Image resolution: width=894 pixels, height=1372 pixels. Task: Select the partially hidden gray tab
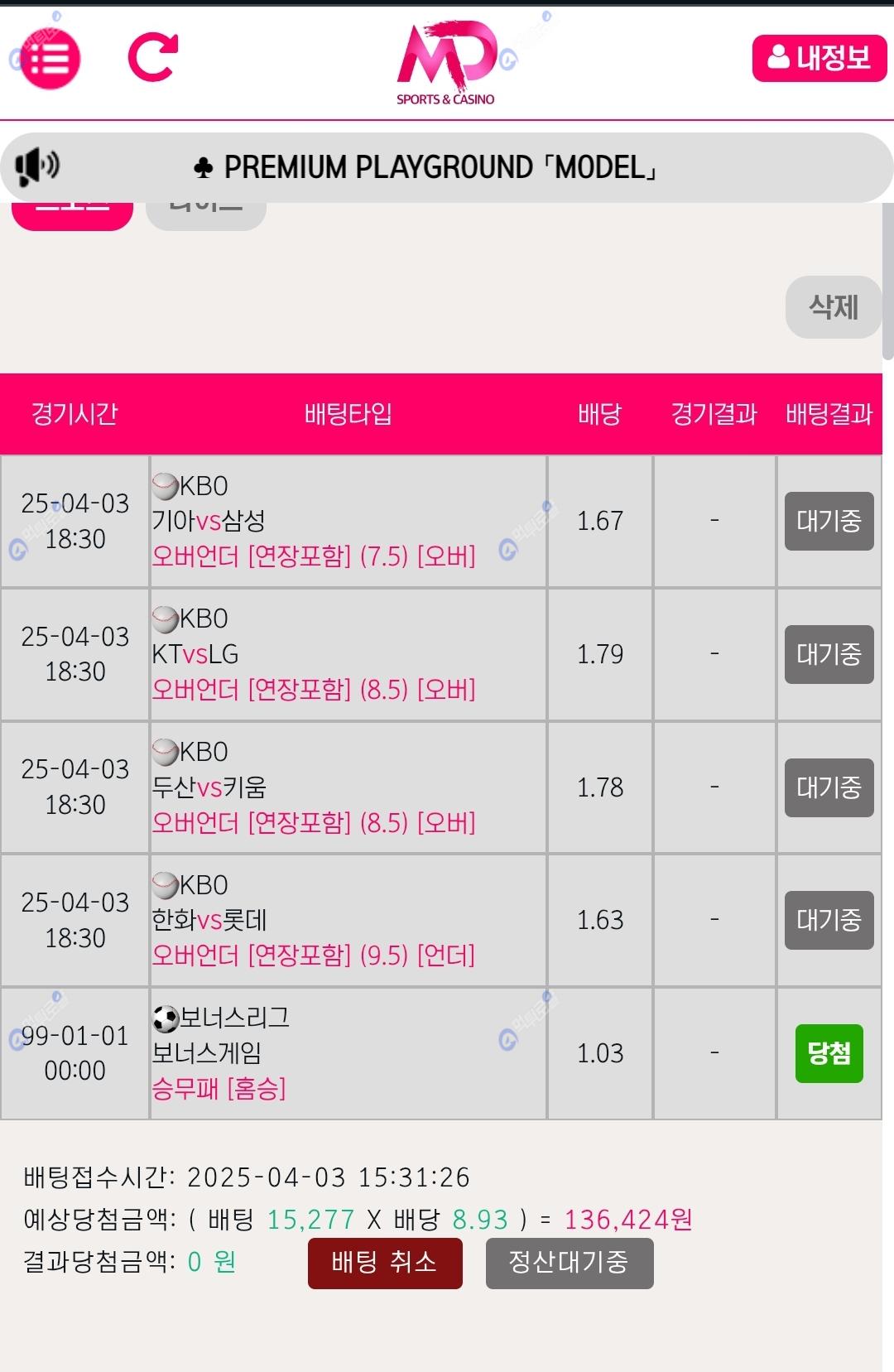tap(206, 215)
